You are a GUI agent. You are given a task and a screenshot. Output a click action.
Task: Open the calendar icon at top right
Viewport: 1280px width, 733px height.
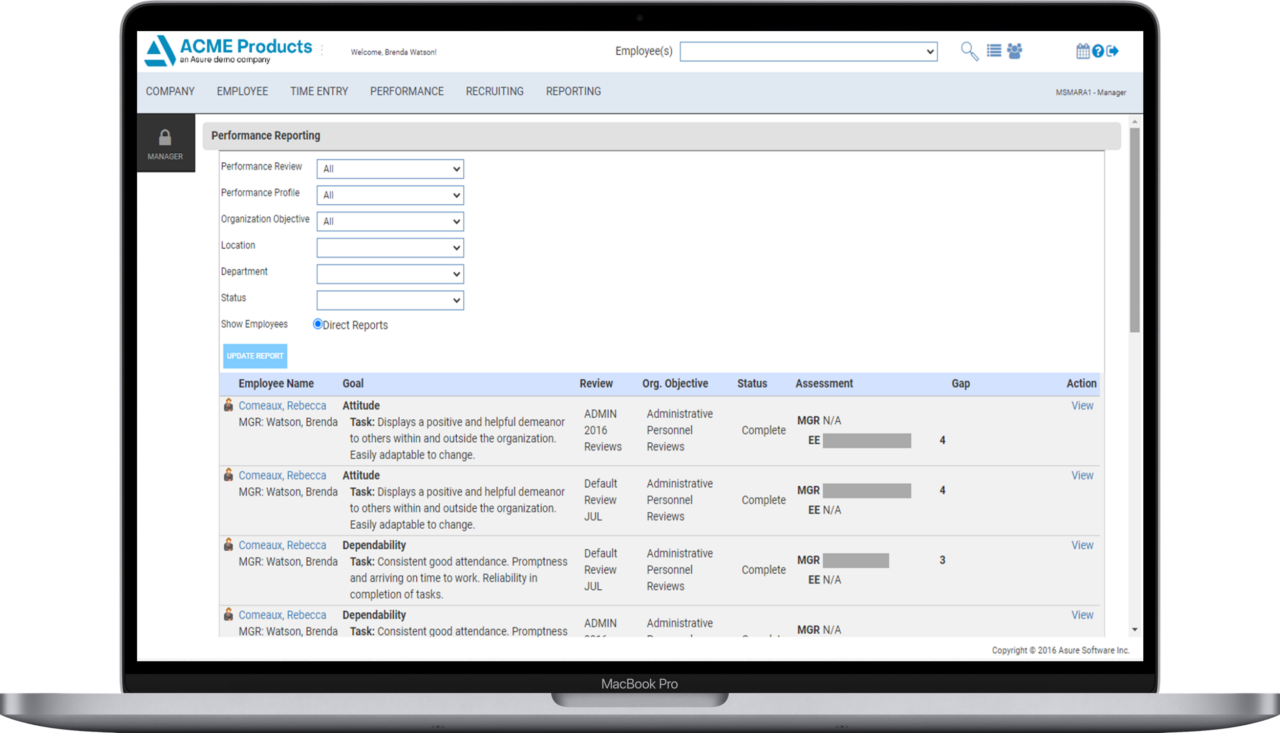pos(1083,51)
